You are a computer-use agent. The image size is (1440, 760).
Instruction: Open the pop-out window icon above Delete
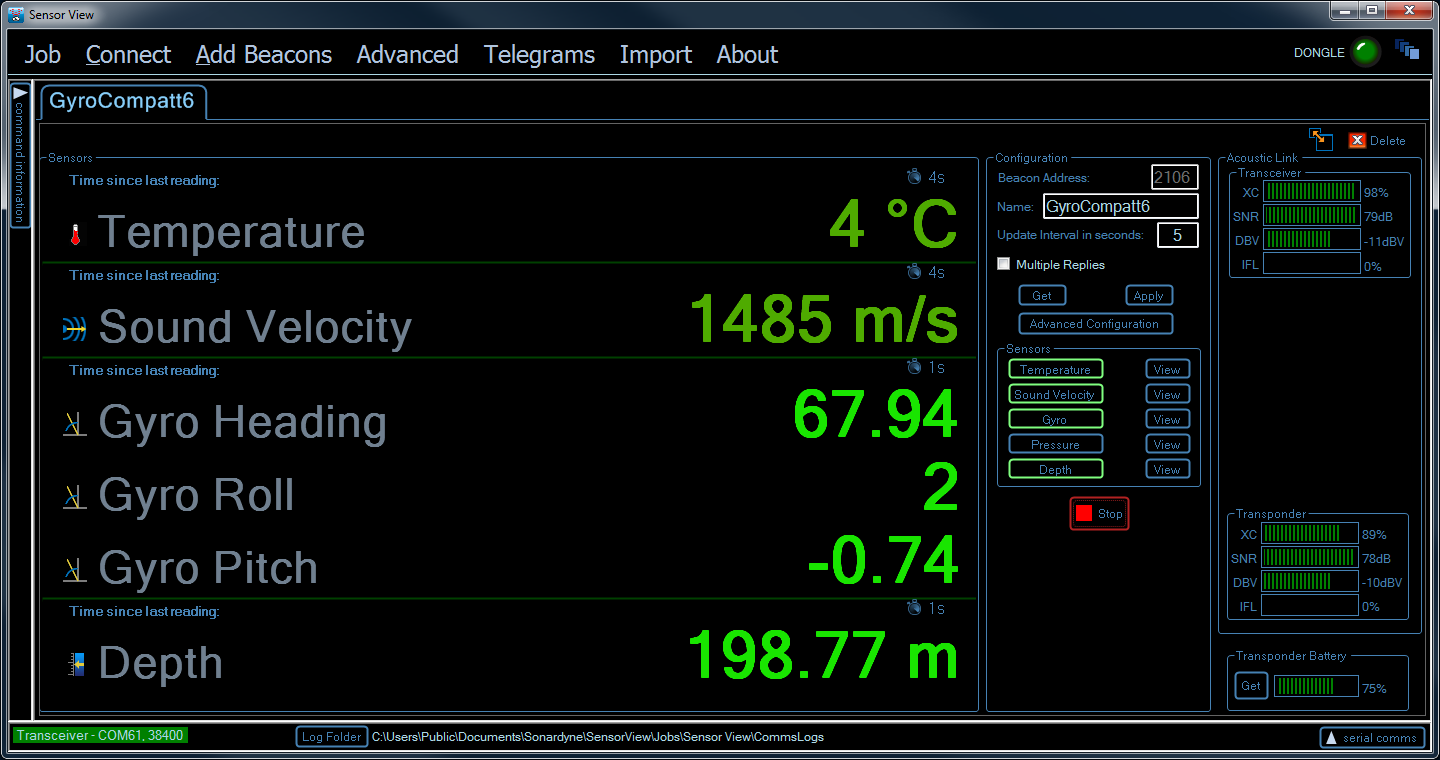pyautogui.click(x=1321, y=140)
